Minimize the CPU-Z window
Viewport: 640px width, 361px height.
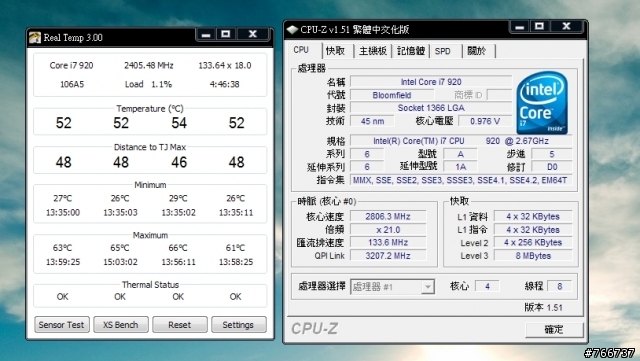[x=519, y=27]
